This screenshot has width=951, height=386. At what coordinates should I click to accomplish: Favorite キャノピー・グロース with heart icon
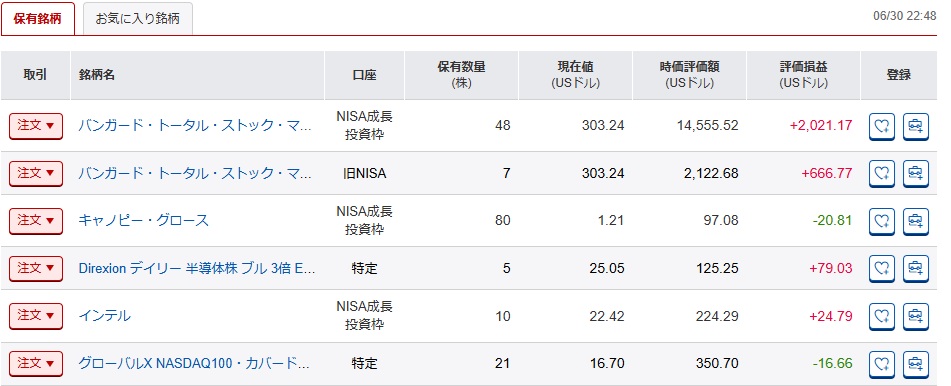coord(882,221)
